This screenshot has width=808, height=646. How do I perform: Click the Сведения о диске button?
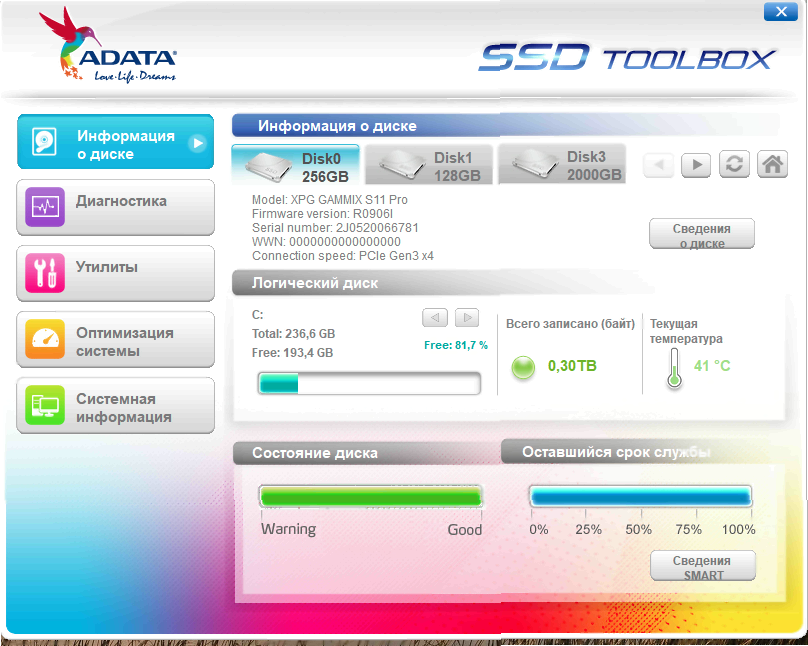click(x=701, y=234)
